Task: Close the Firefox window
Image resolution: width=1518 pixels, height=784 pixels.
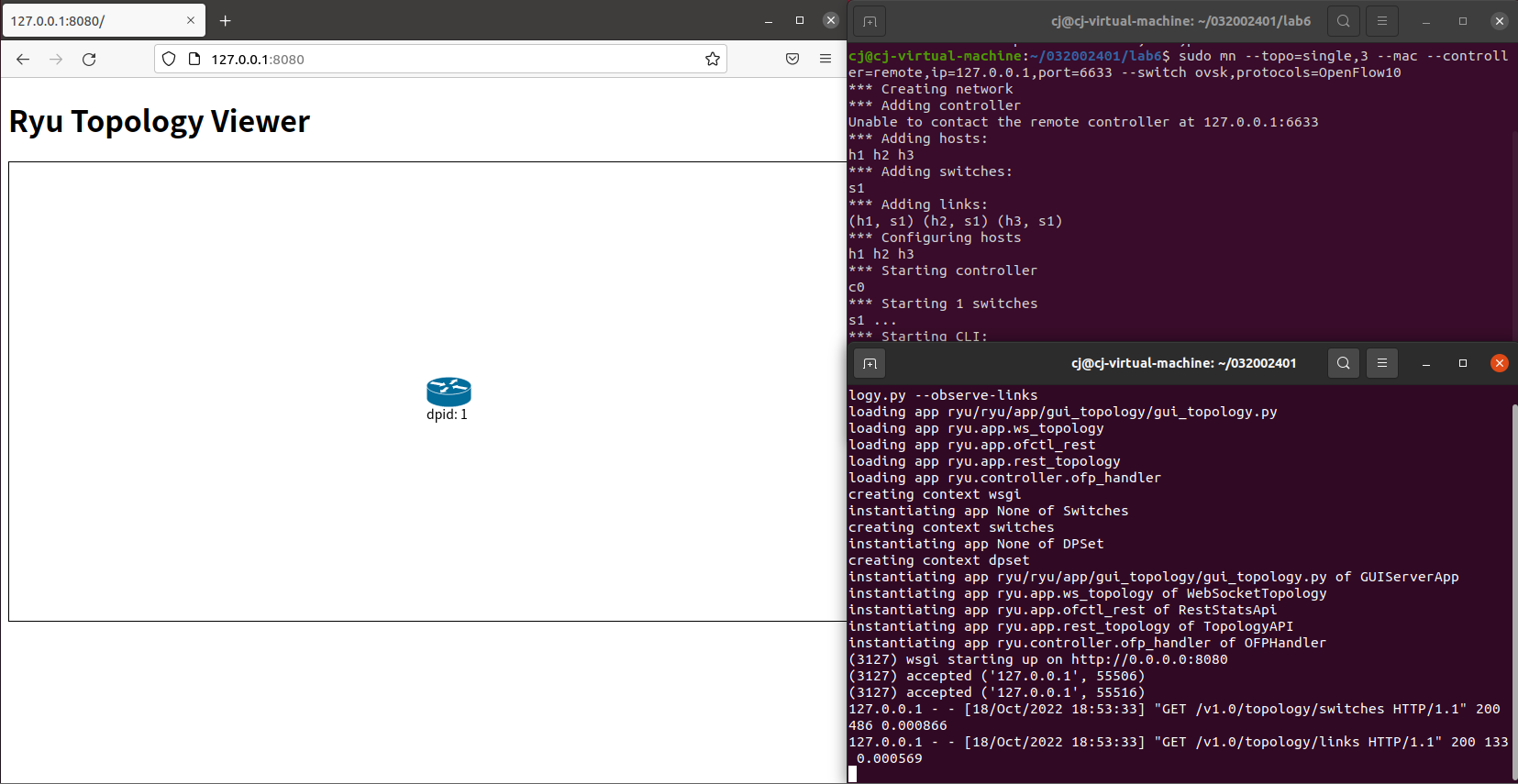Action: coord(831,20)
